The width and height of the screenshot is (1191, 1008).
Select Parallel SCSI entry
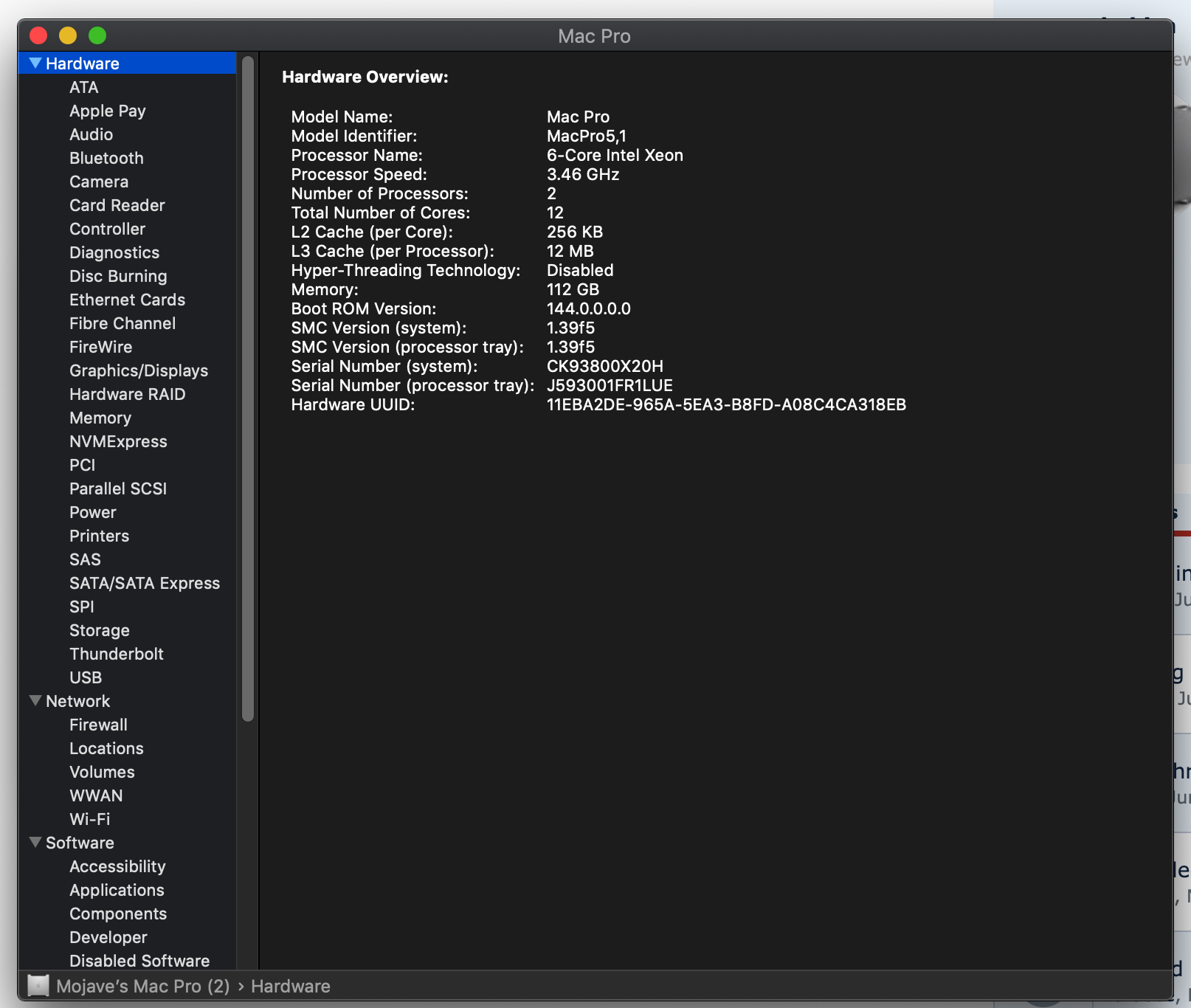tap(118, 489)
